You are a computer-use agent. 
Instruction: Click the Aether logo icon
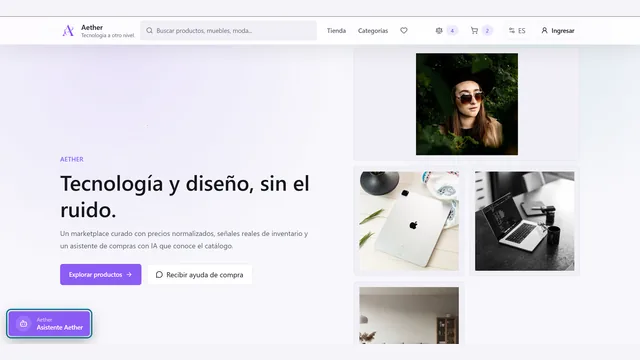68,31
